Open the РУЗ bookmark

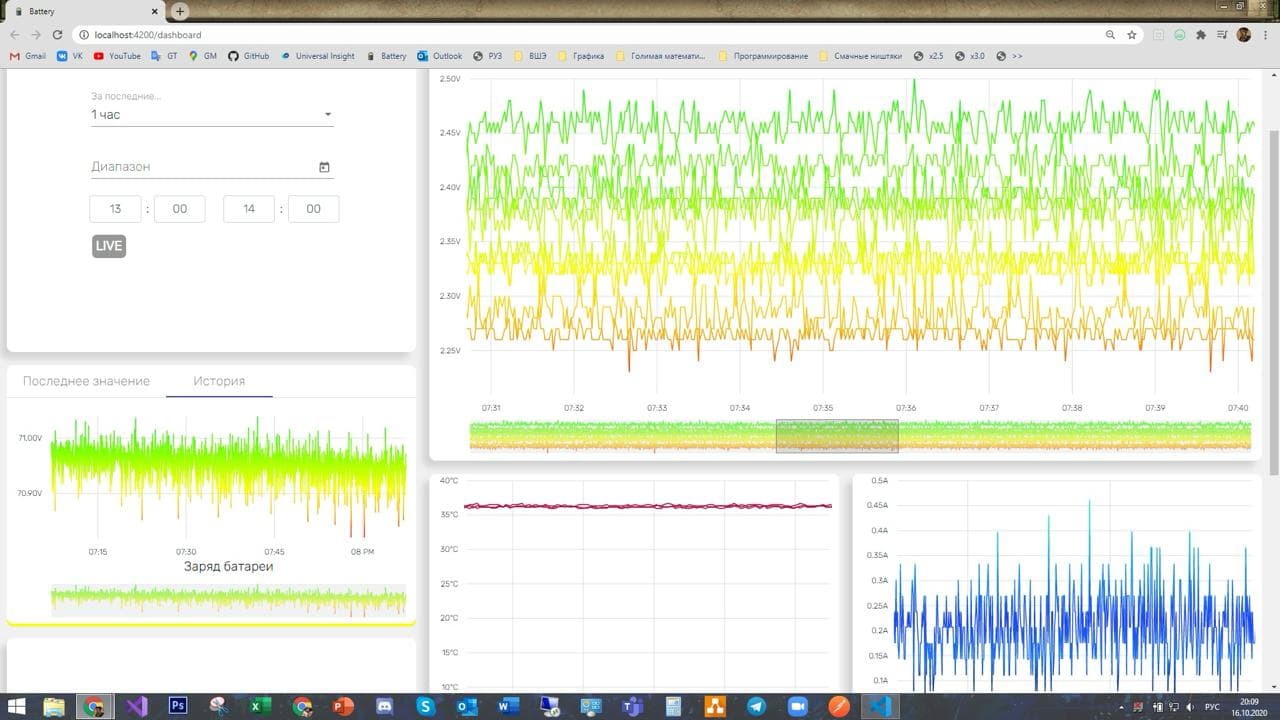(x=488, y=56)
